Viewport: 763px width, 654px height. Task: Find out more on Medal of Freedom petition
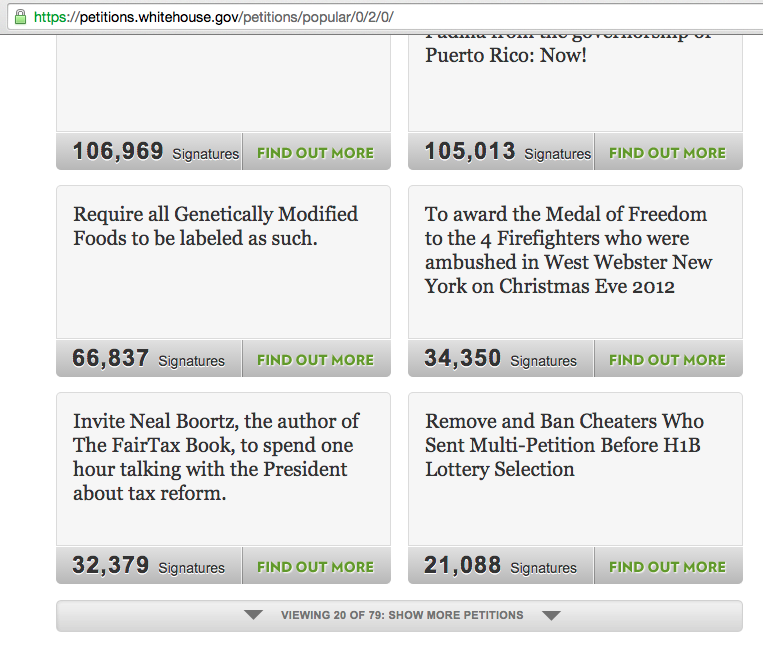point(667,360)
